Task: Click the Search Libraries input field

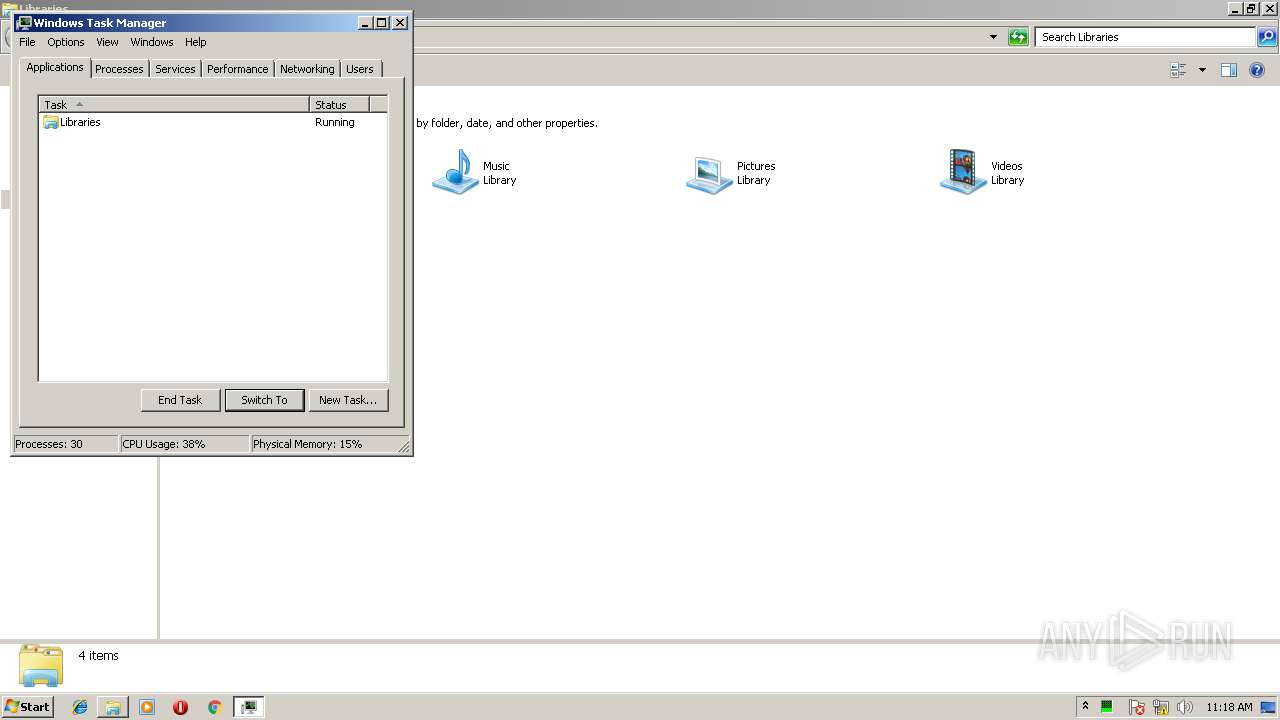Action: [x=1145, y=37]
